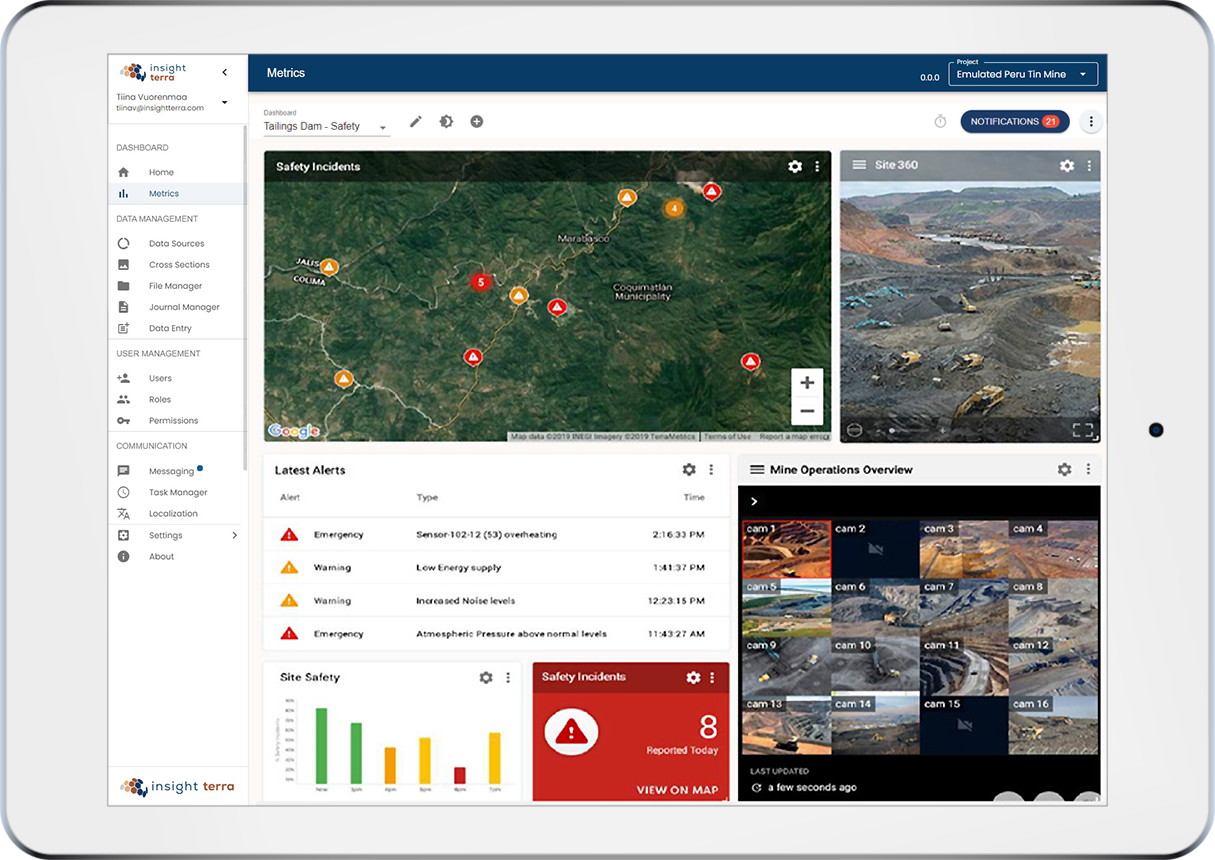Toggle the theme brightness icon beside the pencil
Viewport: 1215px width, 860px height.
point(446,120)
